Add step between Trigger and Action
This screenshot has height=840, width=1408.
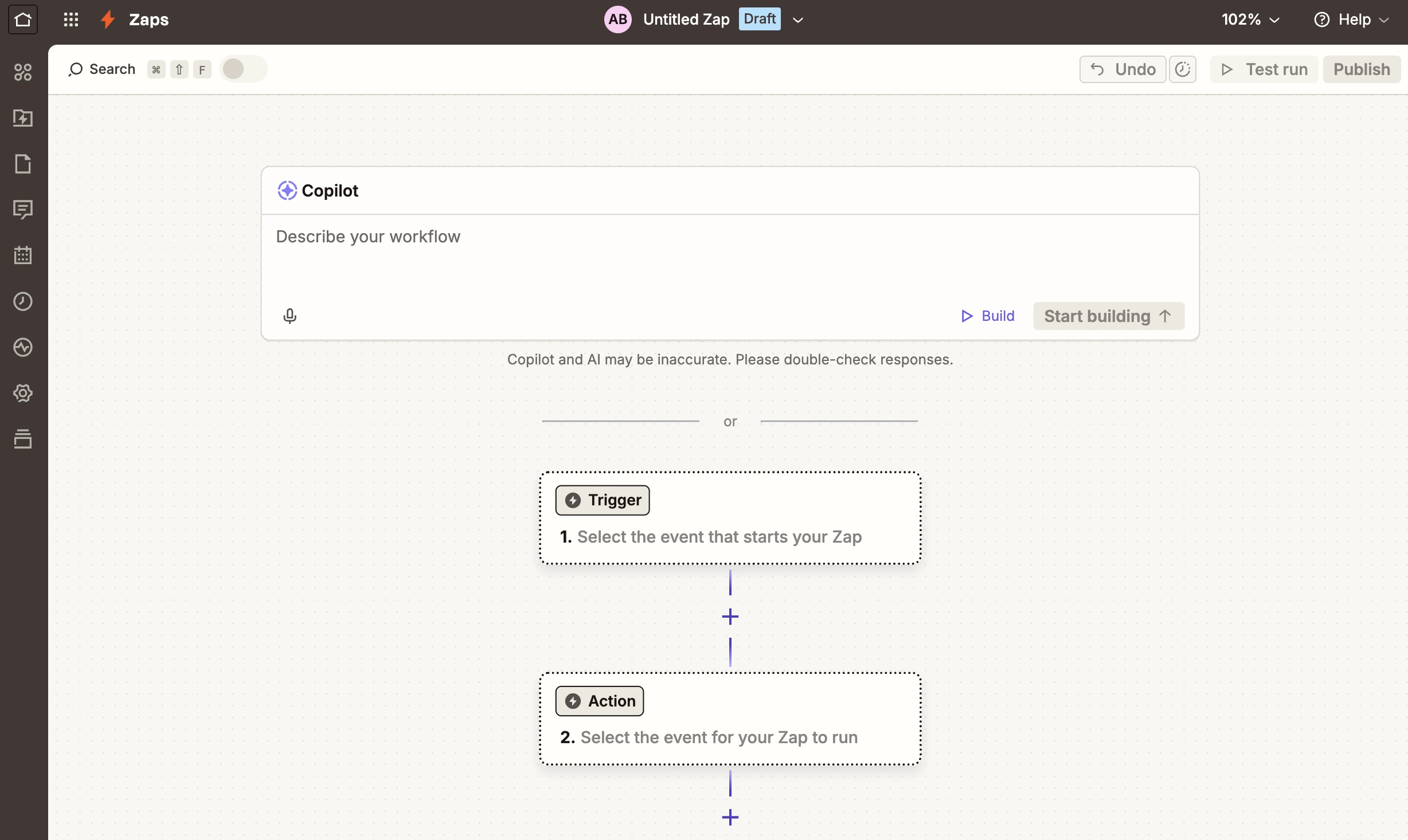(730, 617)
